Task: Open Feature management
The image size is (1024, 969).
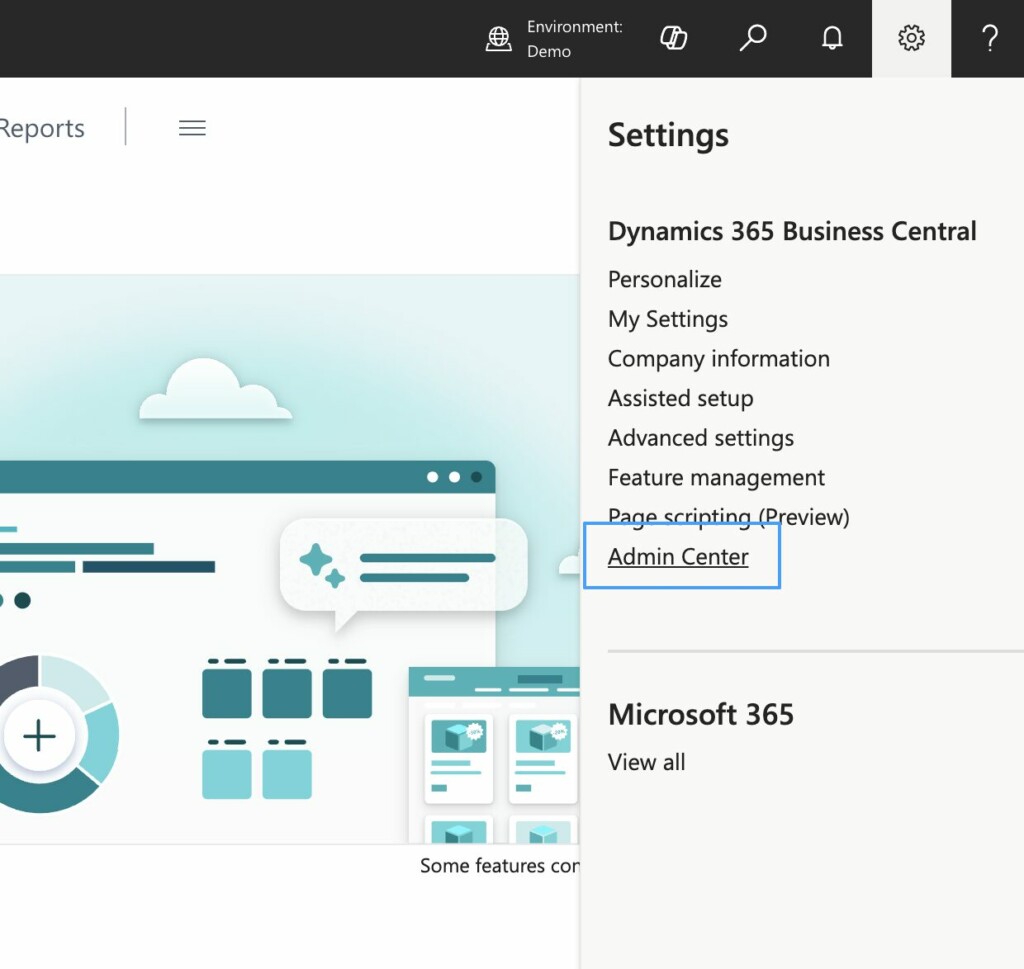Action: pyautogui.click(x=716, y=477)
